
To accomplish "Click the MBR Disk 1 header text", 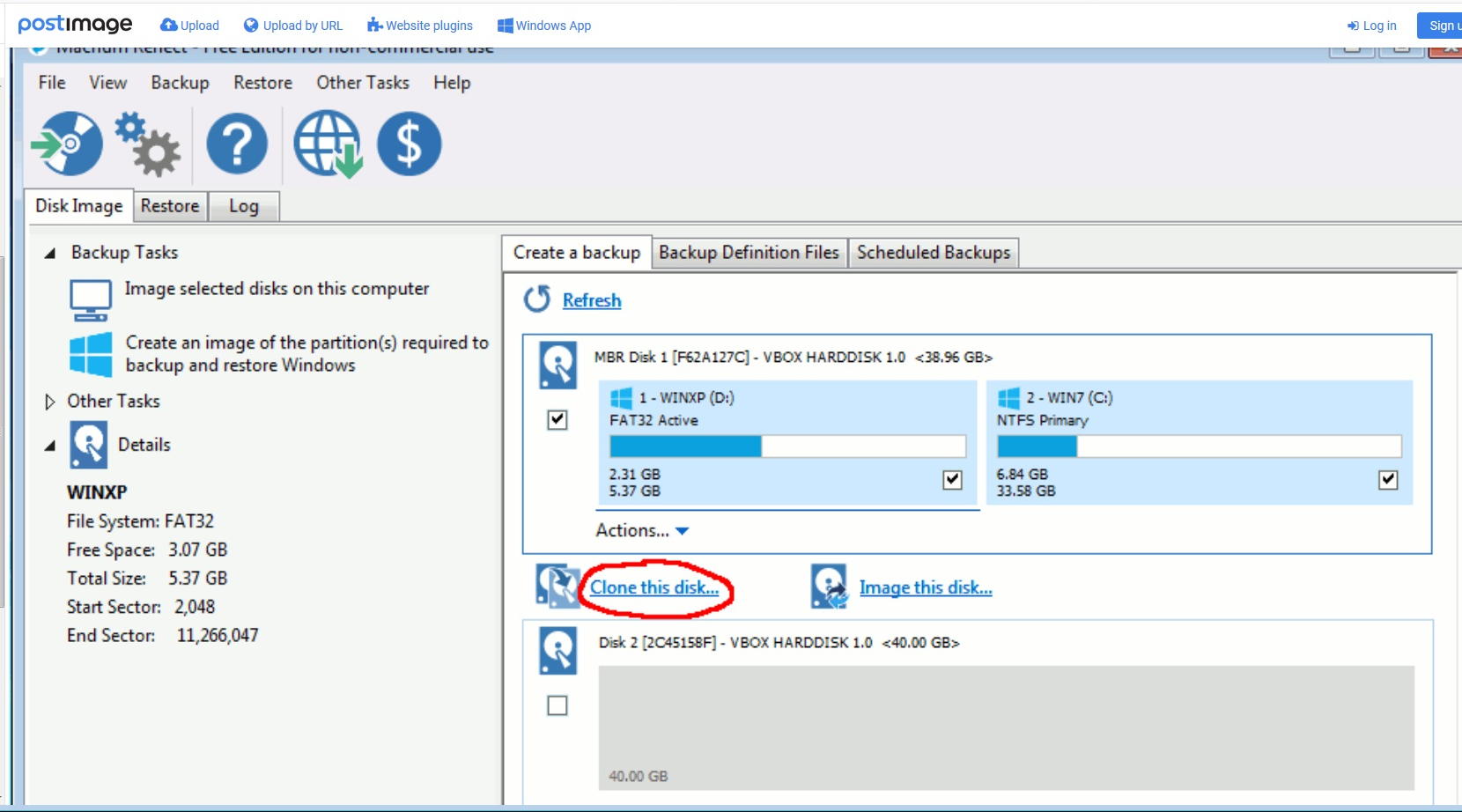I will click(x=793, y=358).
